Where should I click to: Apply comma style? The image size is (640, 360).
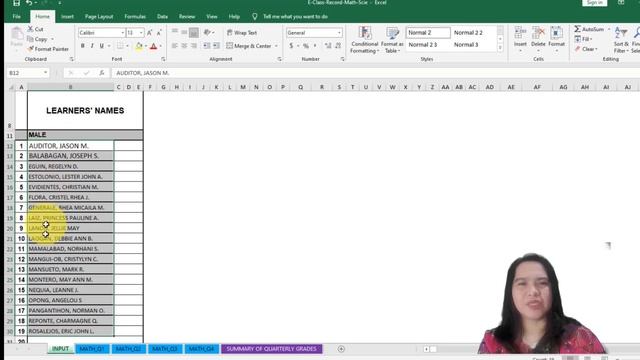(315, 46)
